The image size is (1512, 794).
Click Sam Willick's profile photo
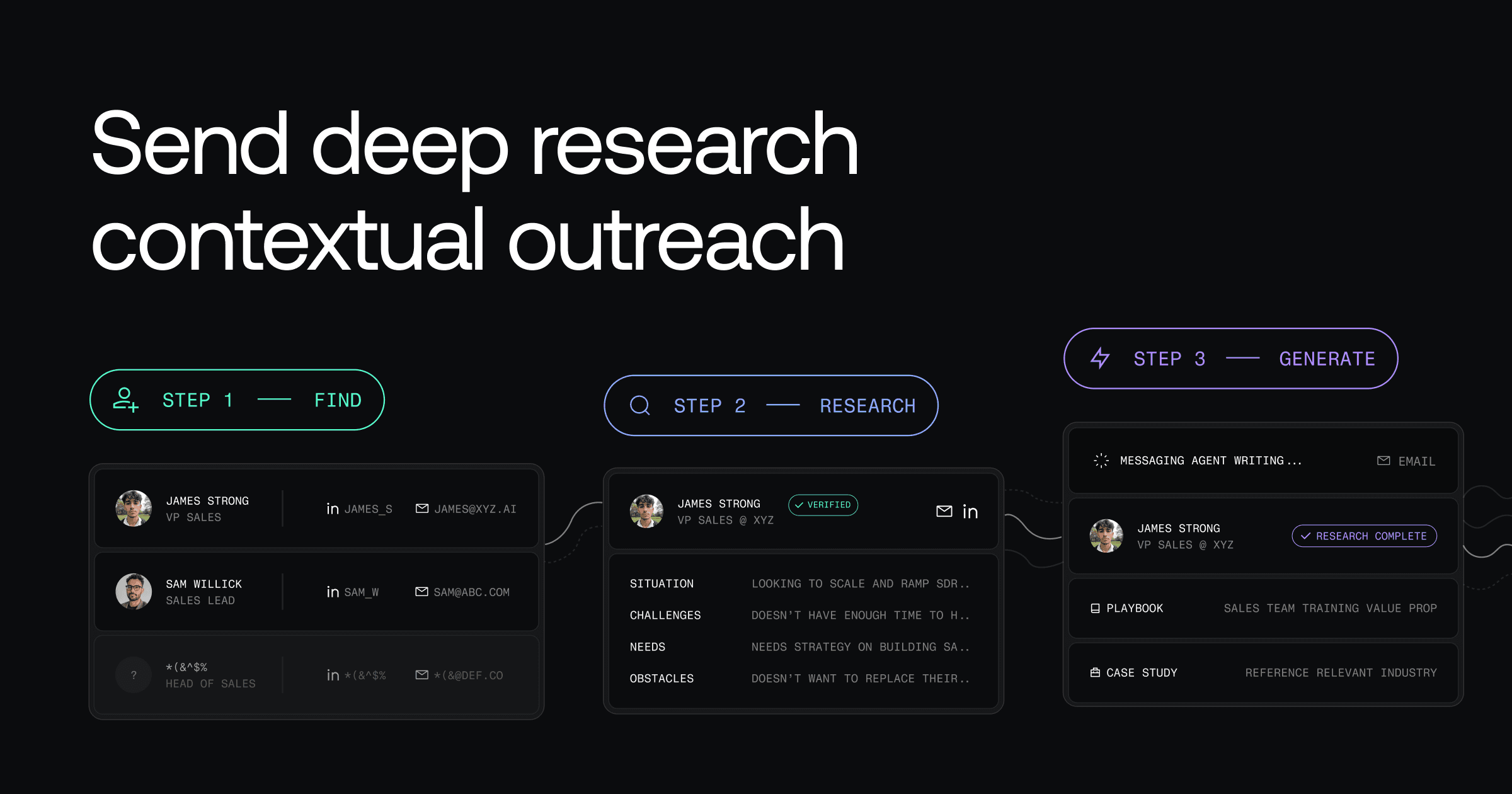134,591
